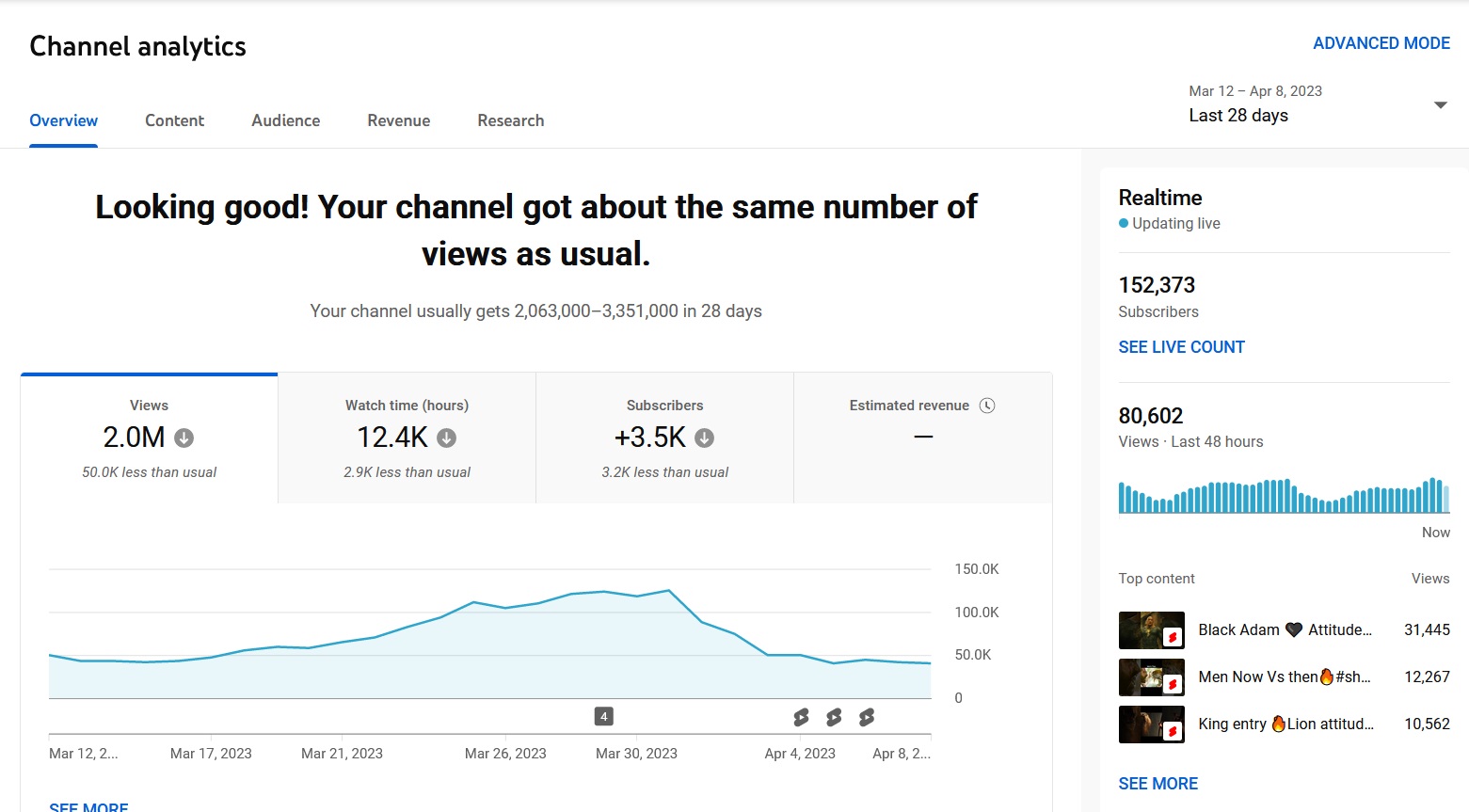Click the 'Updating live' status text

pos(1176,223)
